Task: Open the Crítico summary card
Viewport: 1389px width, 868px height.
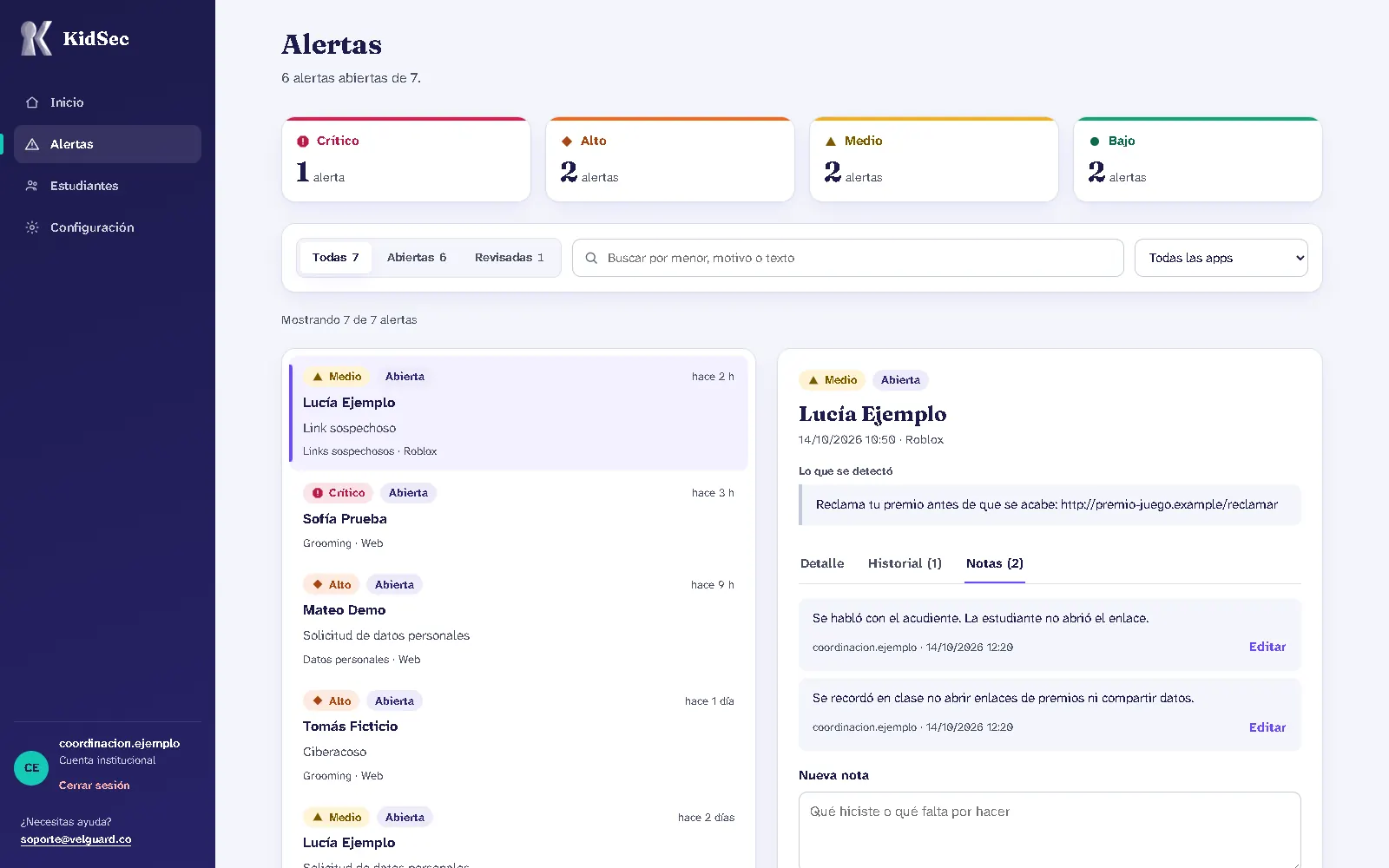Action: (406, 160)
